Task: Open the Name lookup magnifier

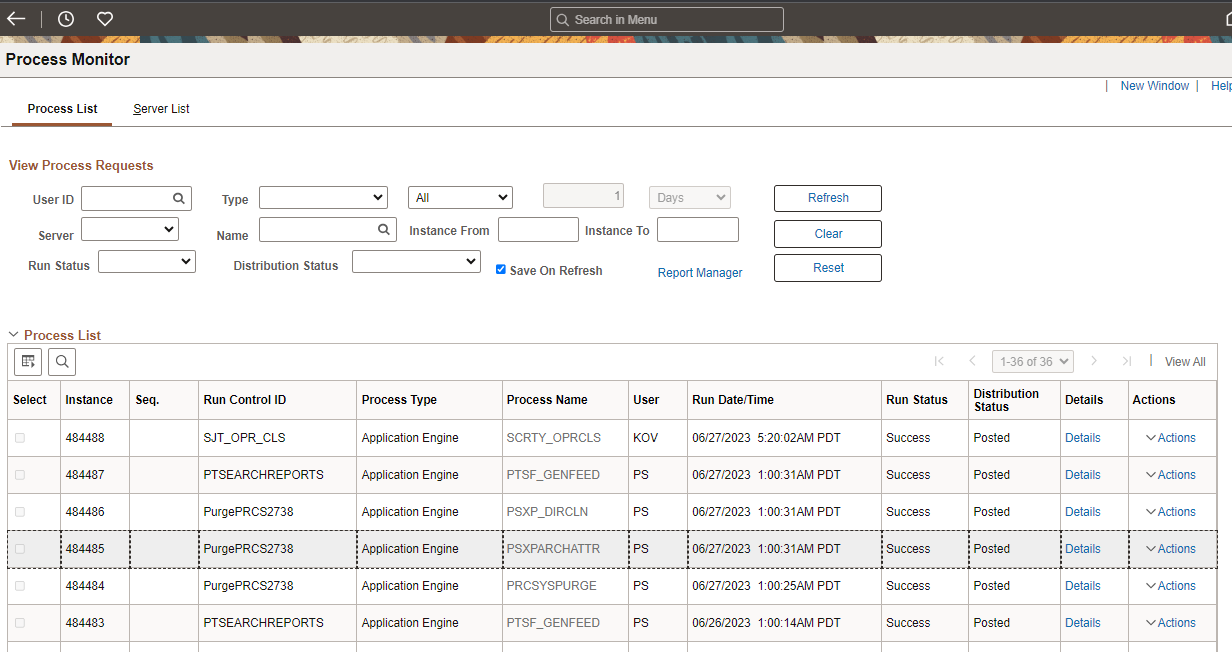Action: tap(384, 229)
